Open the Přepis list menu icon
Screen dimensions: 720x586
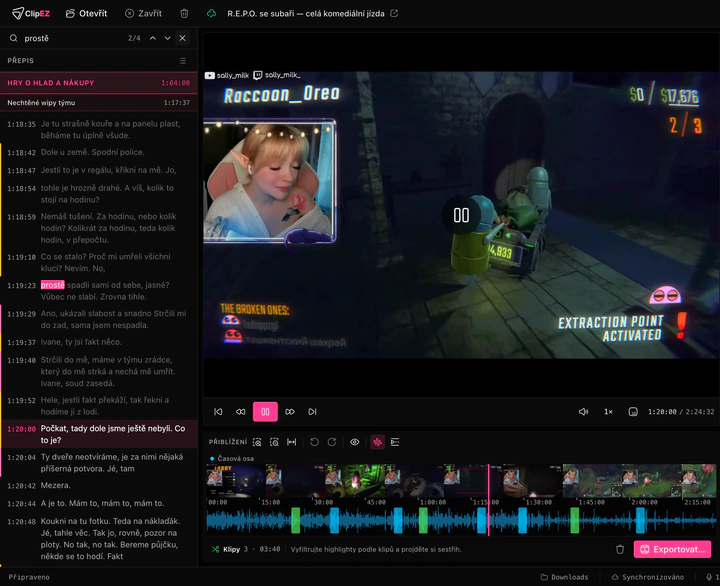click(183, 61)
